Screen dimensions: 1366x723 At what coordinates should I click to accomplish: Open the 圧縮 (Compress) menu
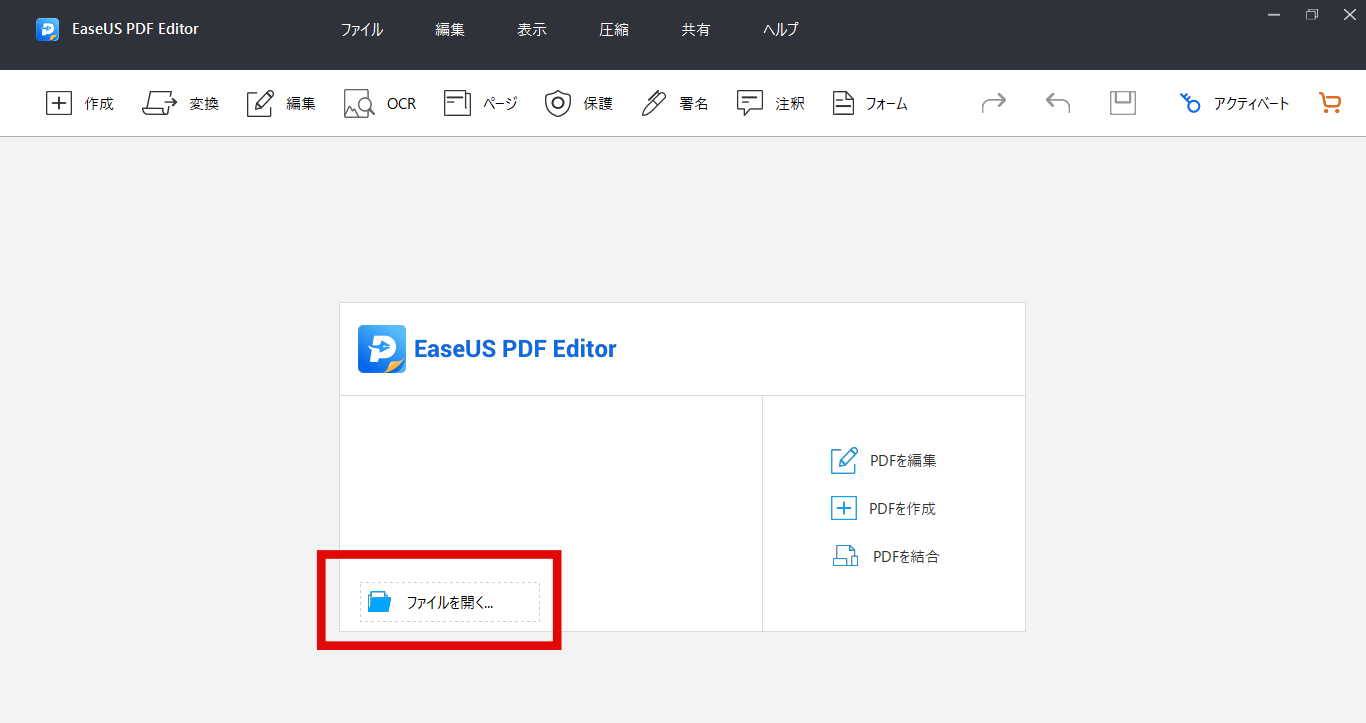point(614,30)
